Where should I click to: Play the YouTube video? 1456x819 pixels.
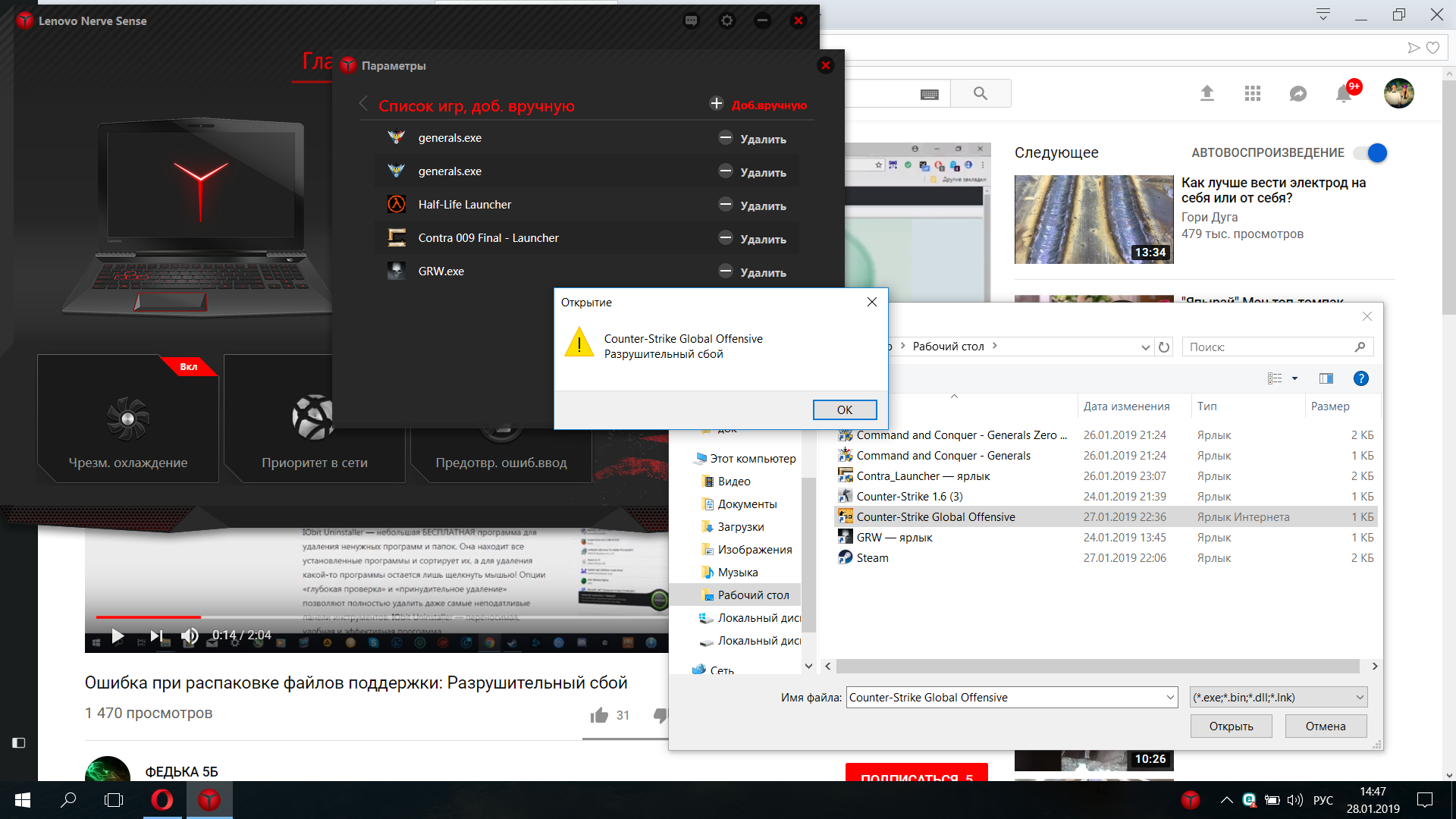pos(118,635)
